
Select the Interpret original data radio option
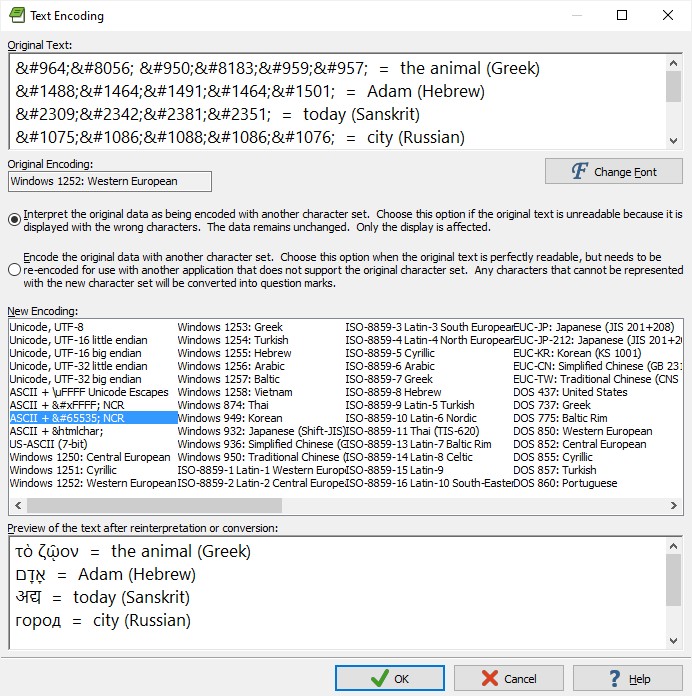pyautogui.click(x=14, y=219)
